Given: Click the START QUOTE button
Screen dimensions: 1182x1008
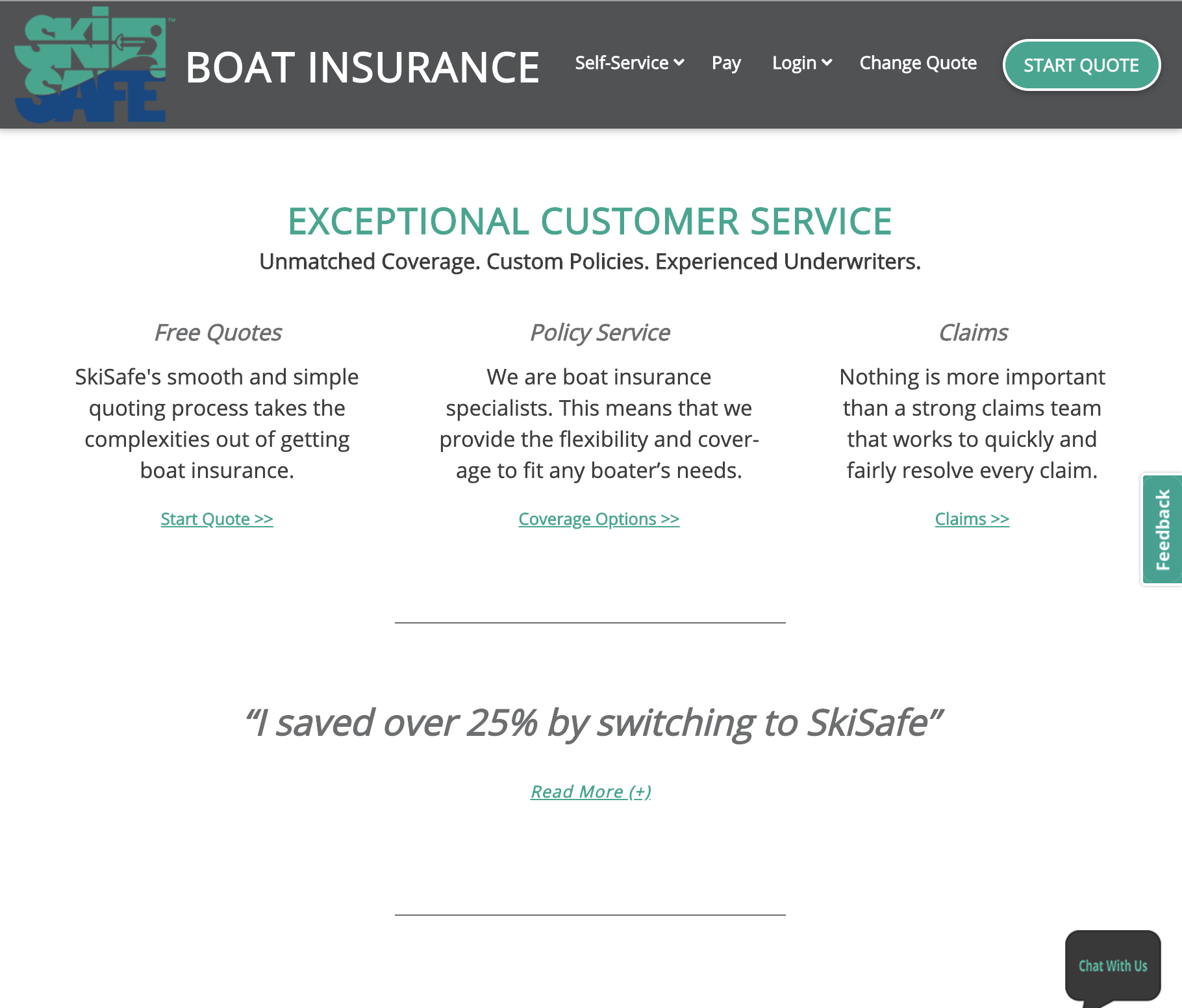Looking at the screenshot, I should coord(1081,65).
